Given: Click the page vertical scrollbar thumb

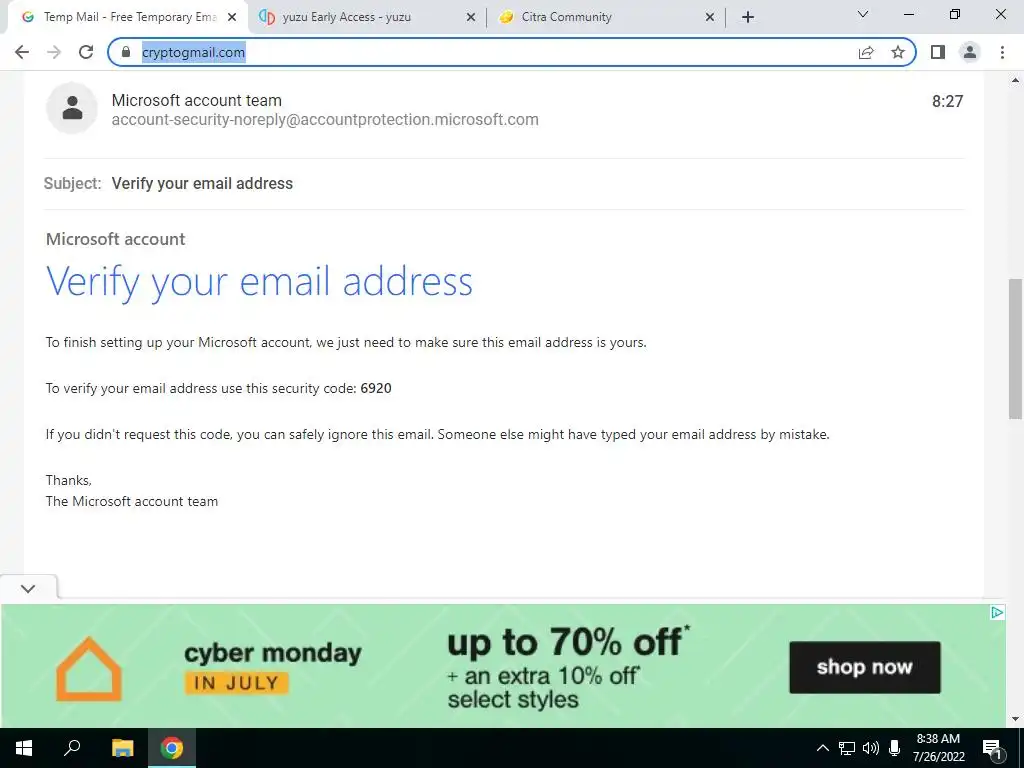Looking at the screenshot, I should 1015,349.
